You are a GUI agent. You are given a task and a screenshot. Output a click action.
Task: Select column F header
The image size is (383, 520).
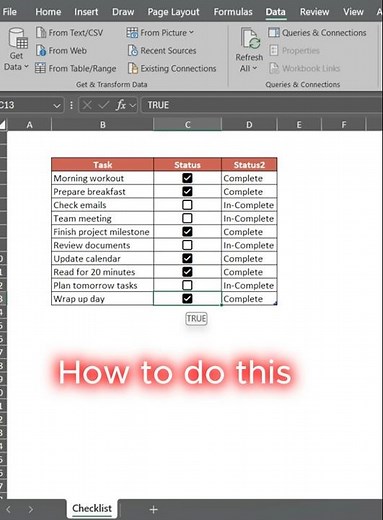click(x=344, y=125)
